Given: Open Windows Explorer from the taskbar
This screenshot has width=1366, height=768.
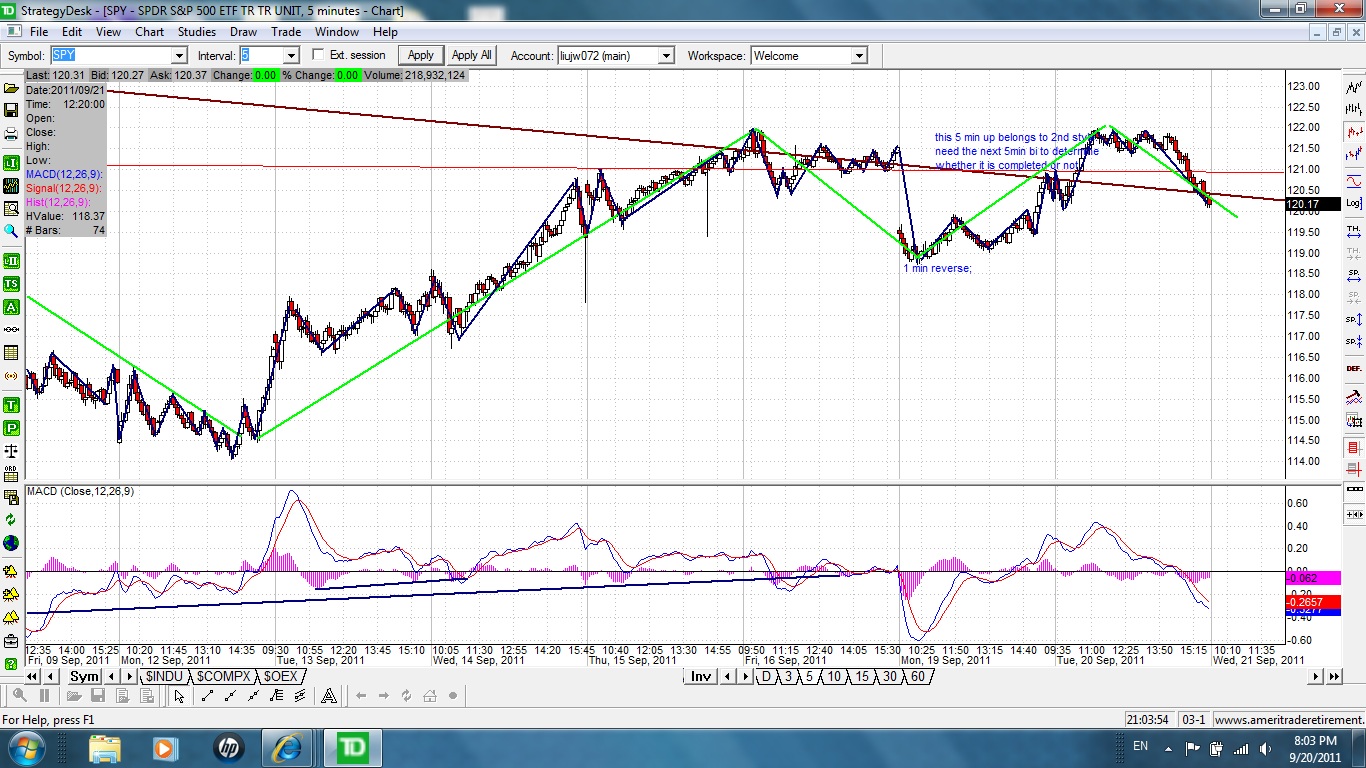Looking at the screenshot, I should [x=104, y=748].
